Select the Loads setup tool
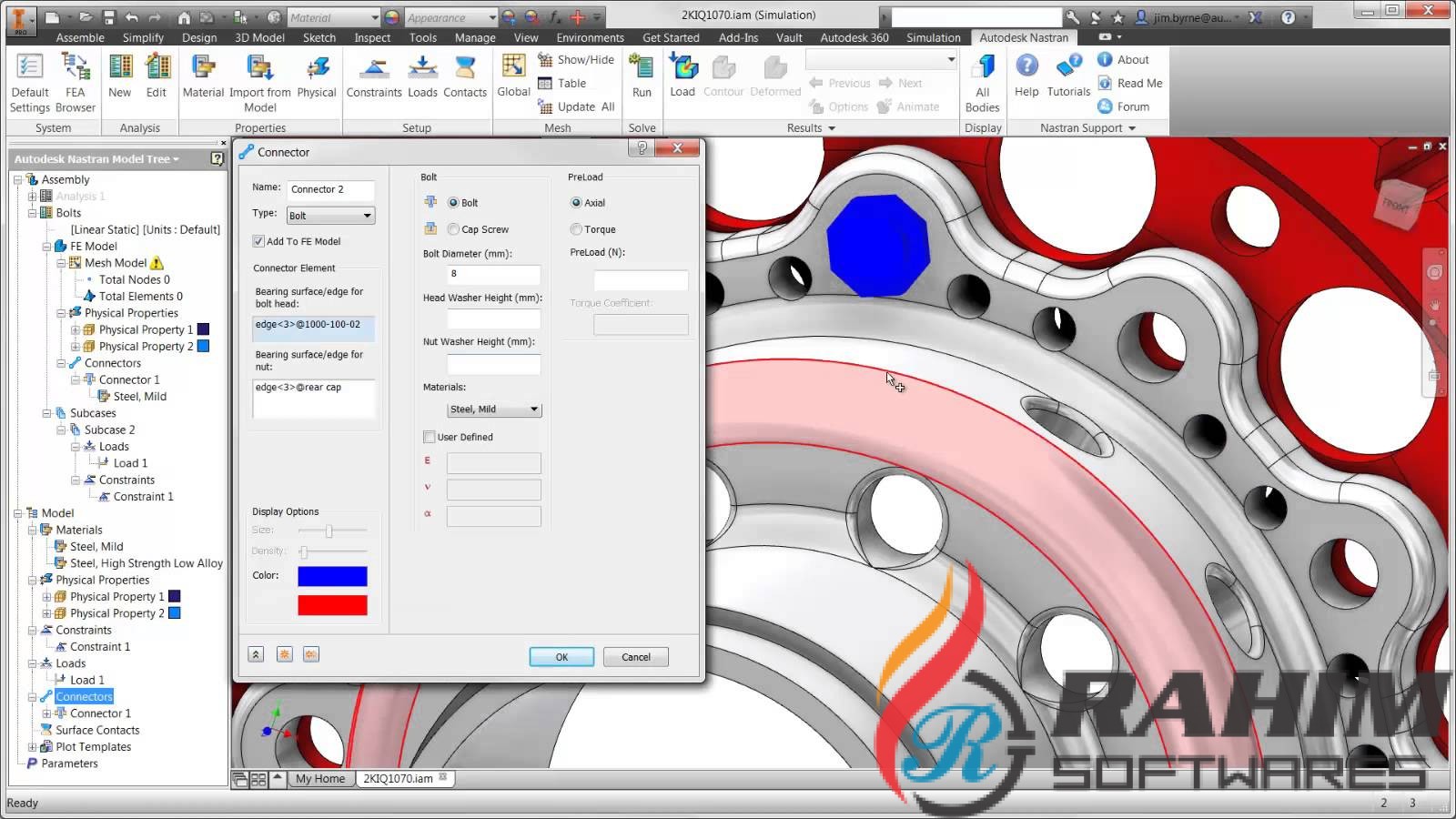 pos(422,76)
